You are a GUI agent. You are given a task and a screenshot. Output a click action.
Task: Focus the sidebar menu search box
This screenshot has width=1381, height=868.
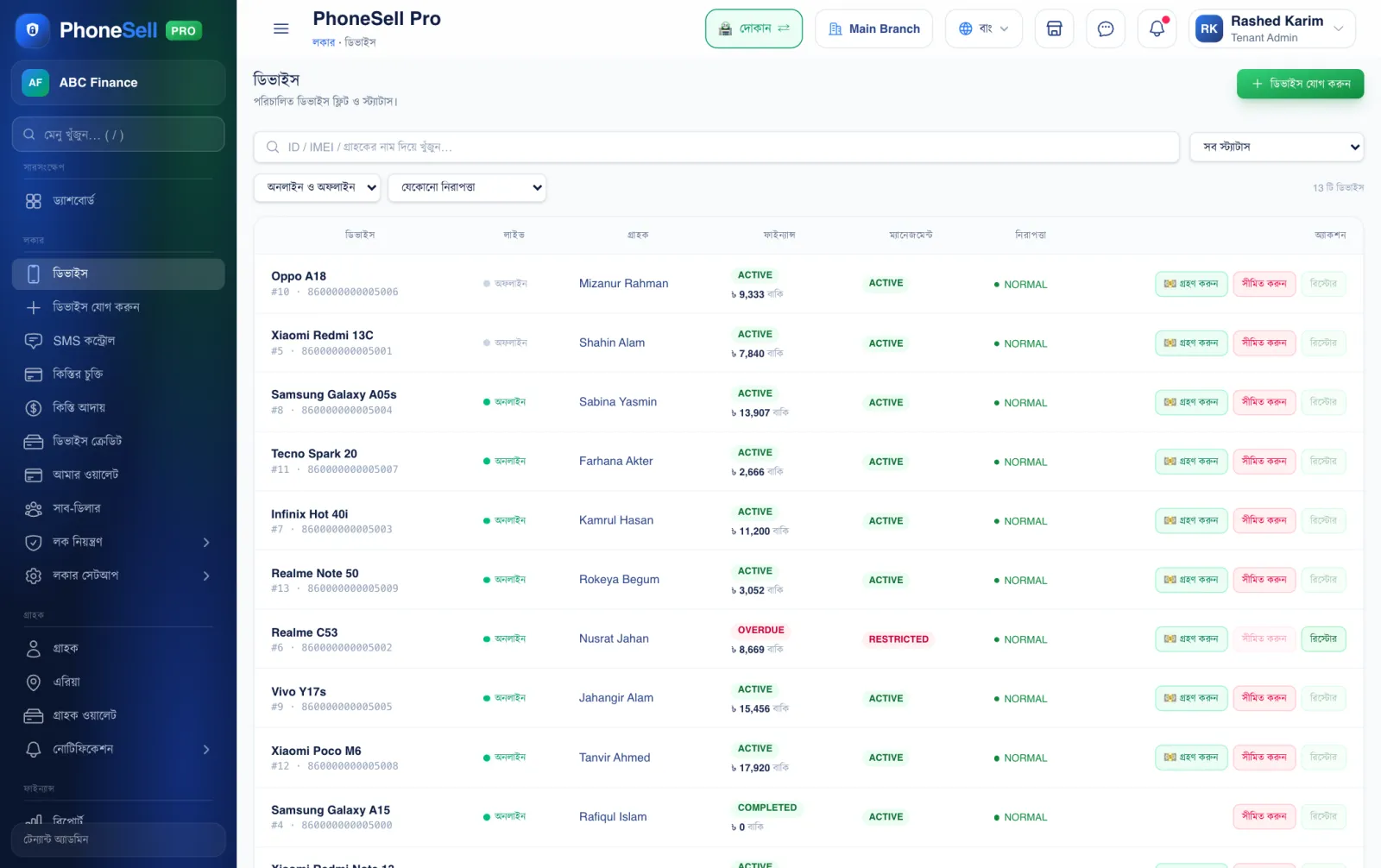pos(118,135)
